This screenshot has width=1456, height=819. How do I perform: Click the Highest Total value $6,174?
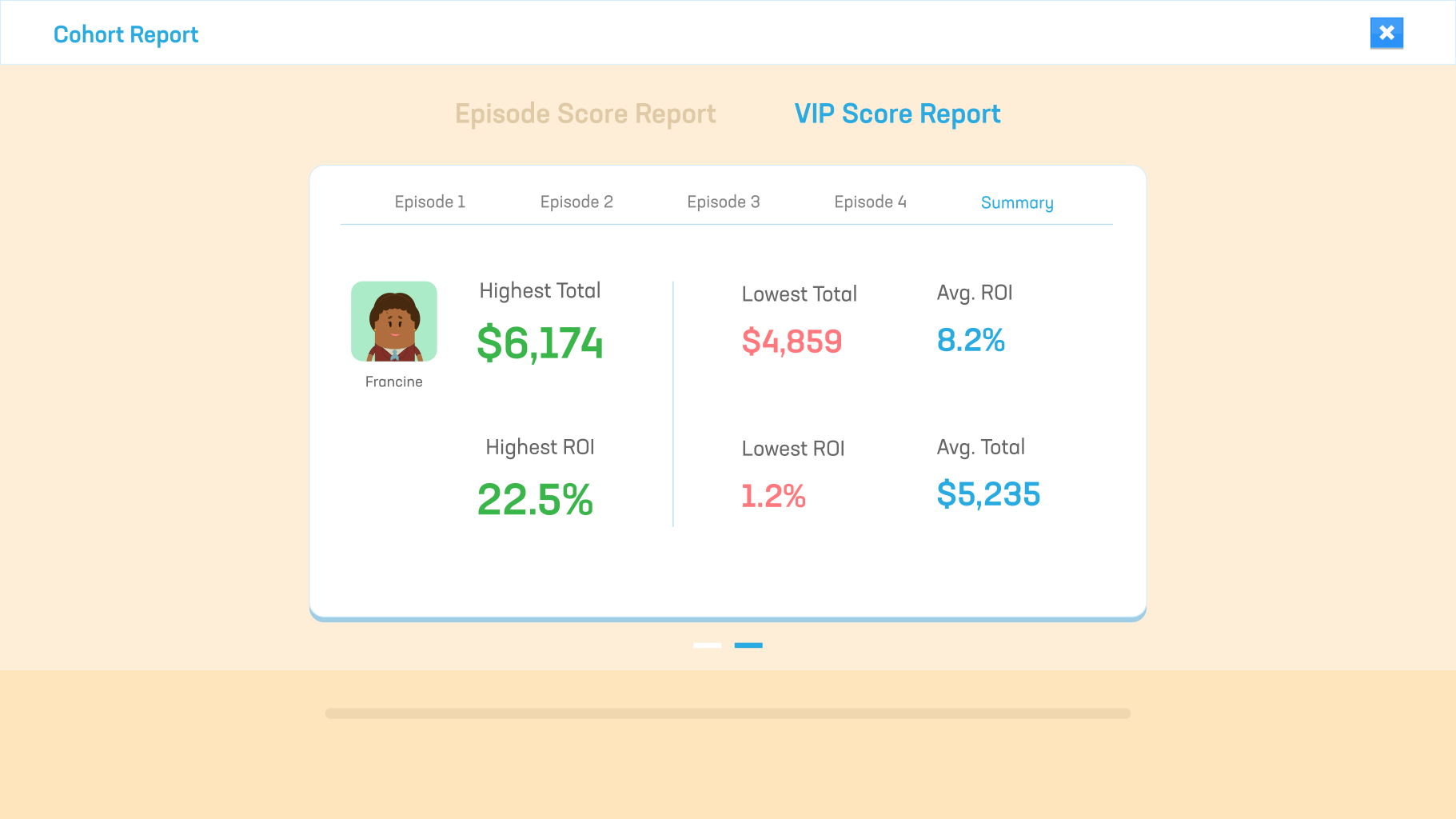tap(540, 343)
